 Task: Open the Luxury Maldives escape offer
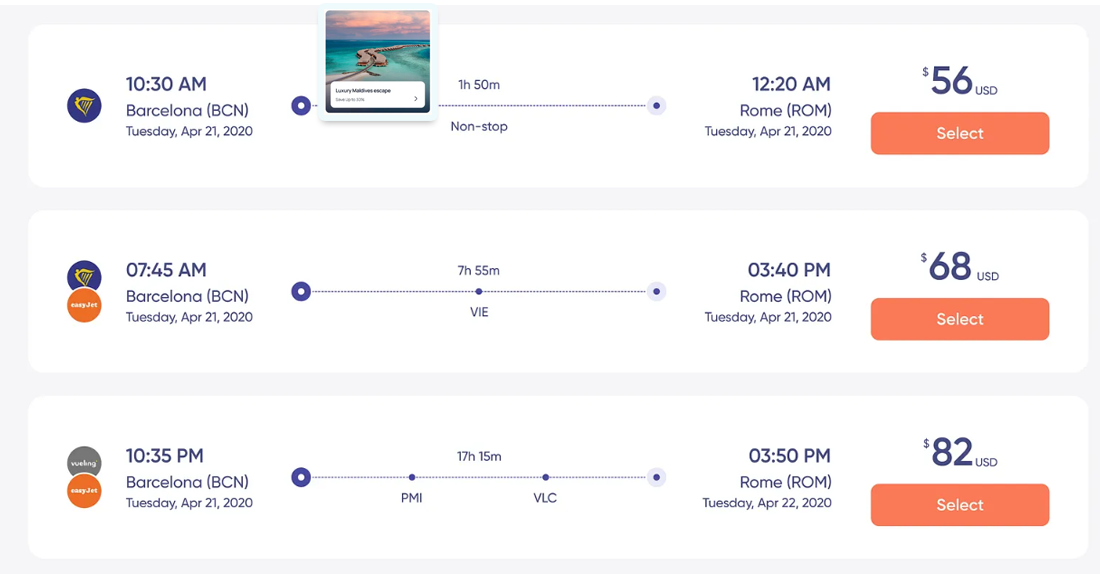pyautogui.click(x=377, y=98)
